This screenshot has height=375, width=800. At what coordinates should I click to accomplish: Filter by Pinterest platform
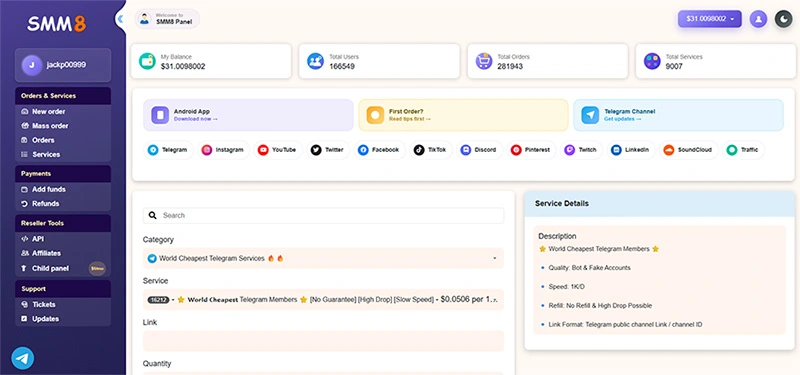[x=532, y=150]
